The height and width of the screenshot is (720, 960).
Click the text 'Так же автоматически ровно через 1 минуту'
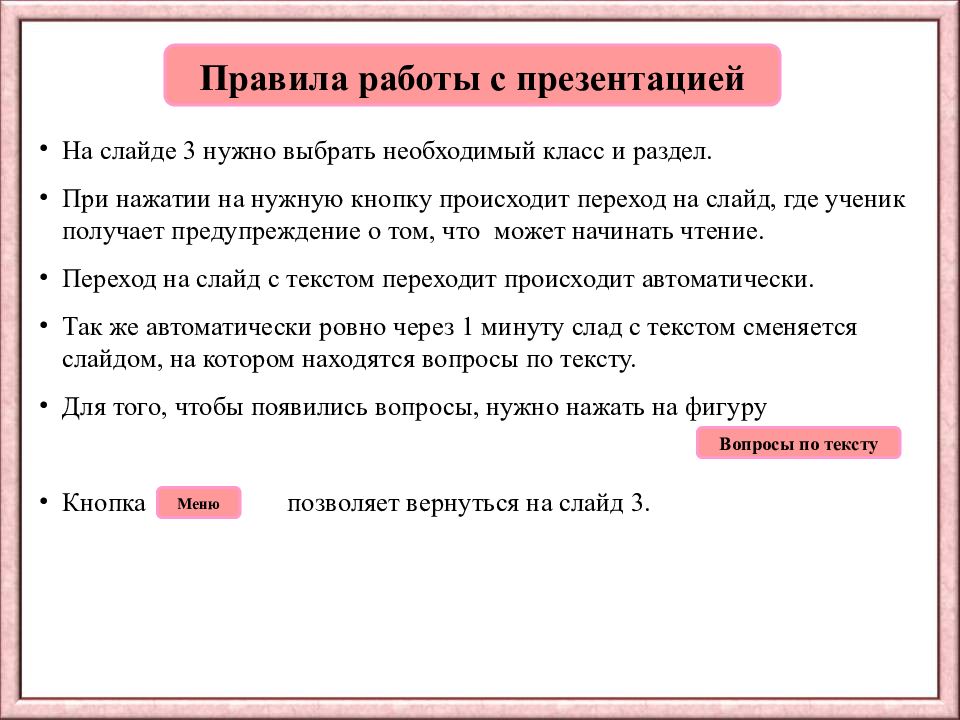pos(313,328)
